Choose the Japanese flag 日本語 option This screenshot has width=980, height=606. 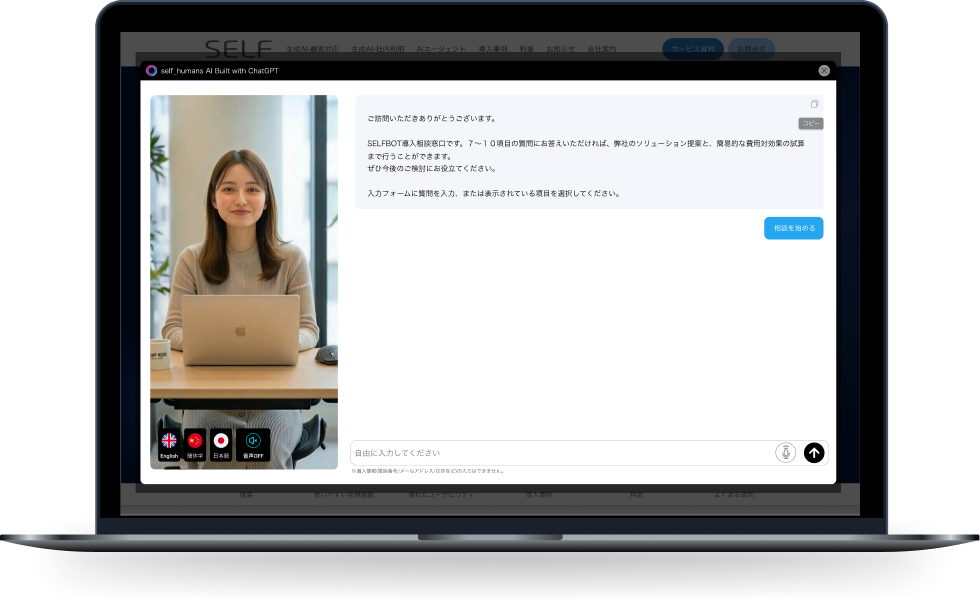(x=221, y=444)
